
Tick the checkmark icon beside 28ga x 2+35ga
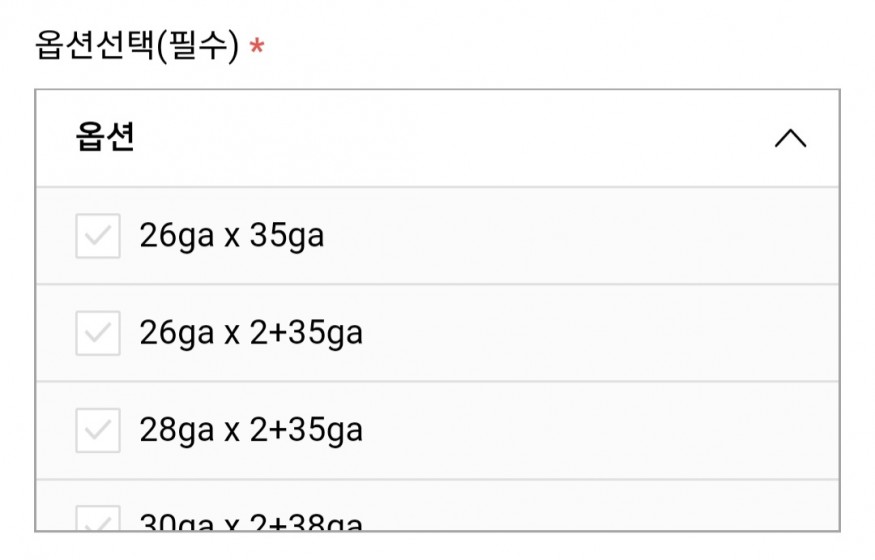click(98, 430)
